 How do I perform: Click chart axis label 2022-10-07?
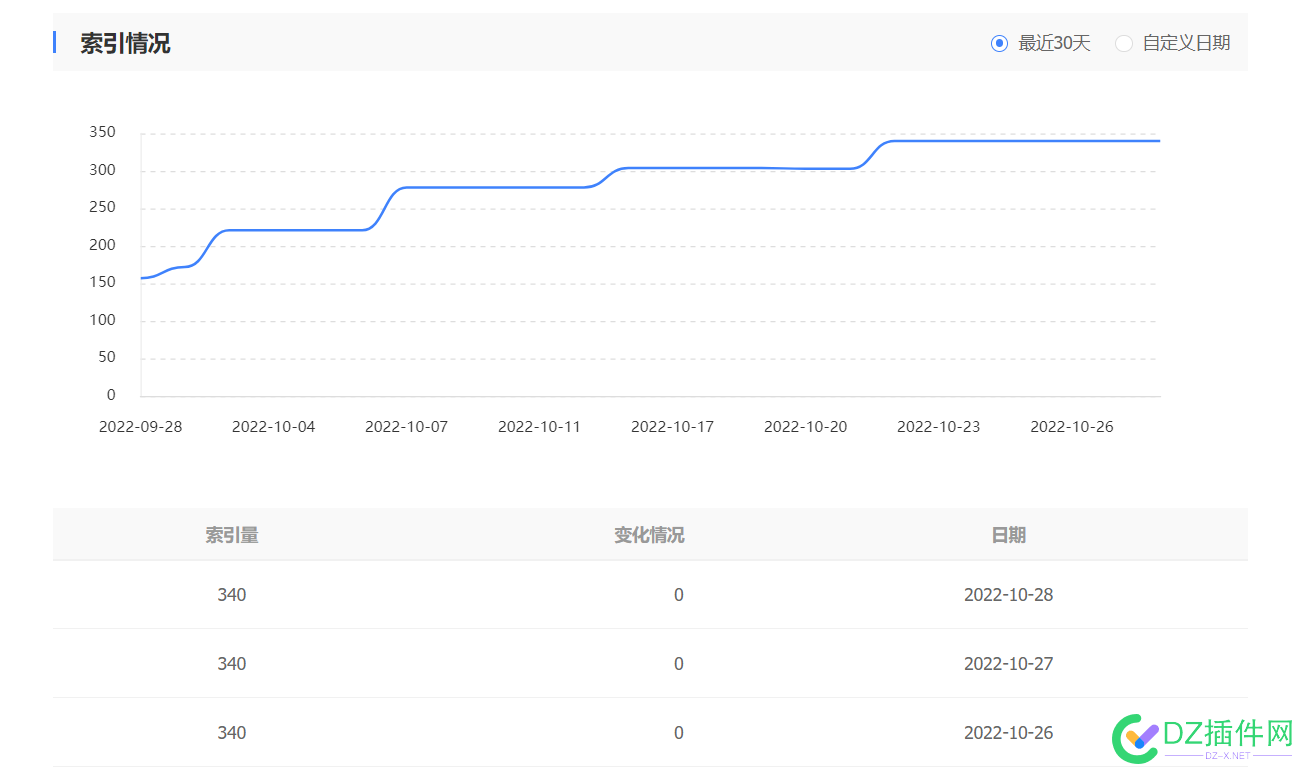click(406, 427)
